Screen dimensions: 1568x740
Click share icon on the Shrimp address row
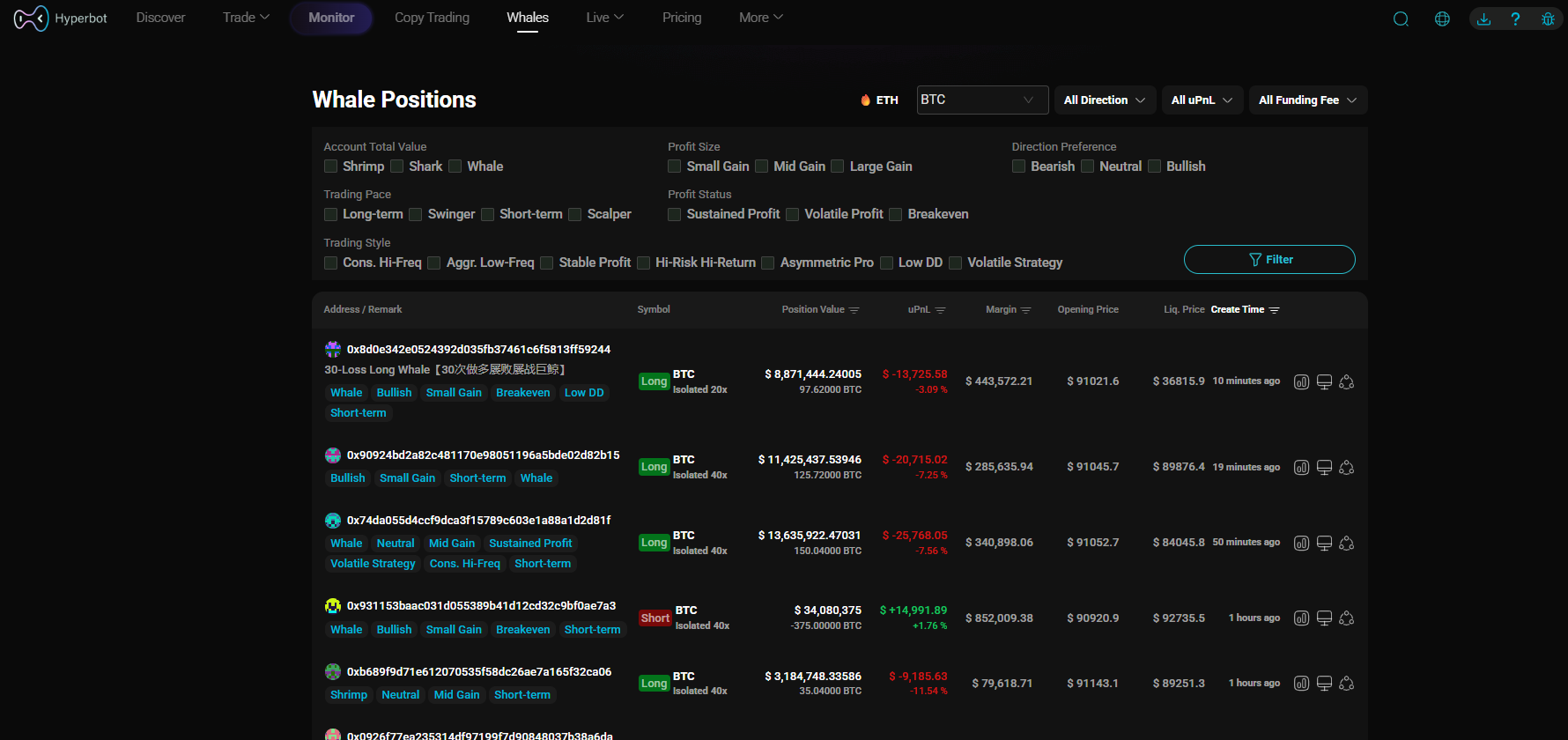(x=1346, y=684)
